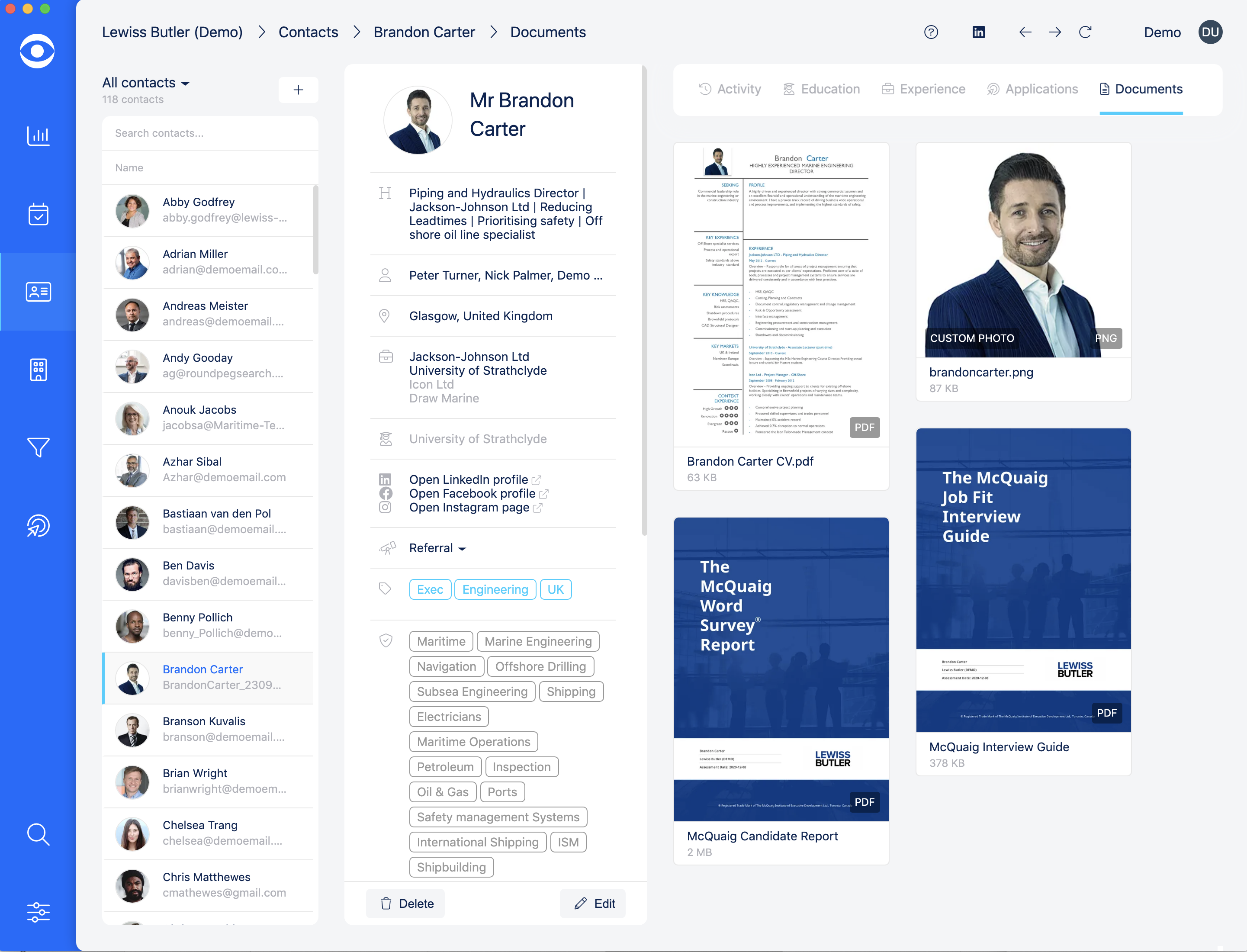Open the Demo user account menu
The width and height of the screenshot is (1247, 952).
[1210, 32]
